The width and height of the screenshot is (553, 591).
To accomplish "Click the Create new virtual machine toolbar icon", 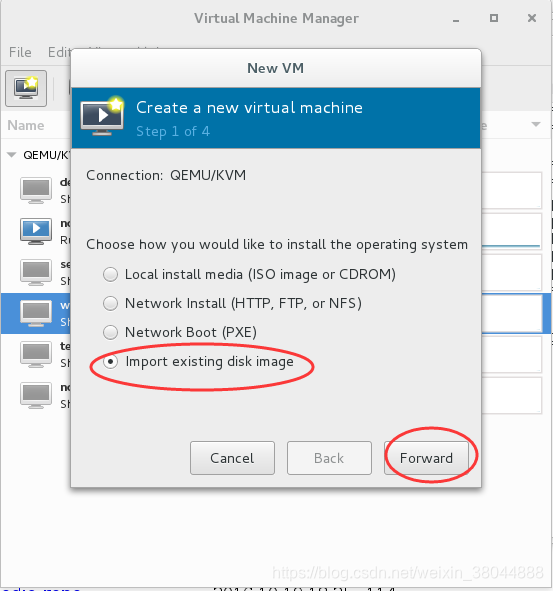I will tap(26, 89).
